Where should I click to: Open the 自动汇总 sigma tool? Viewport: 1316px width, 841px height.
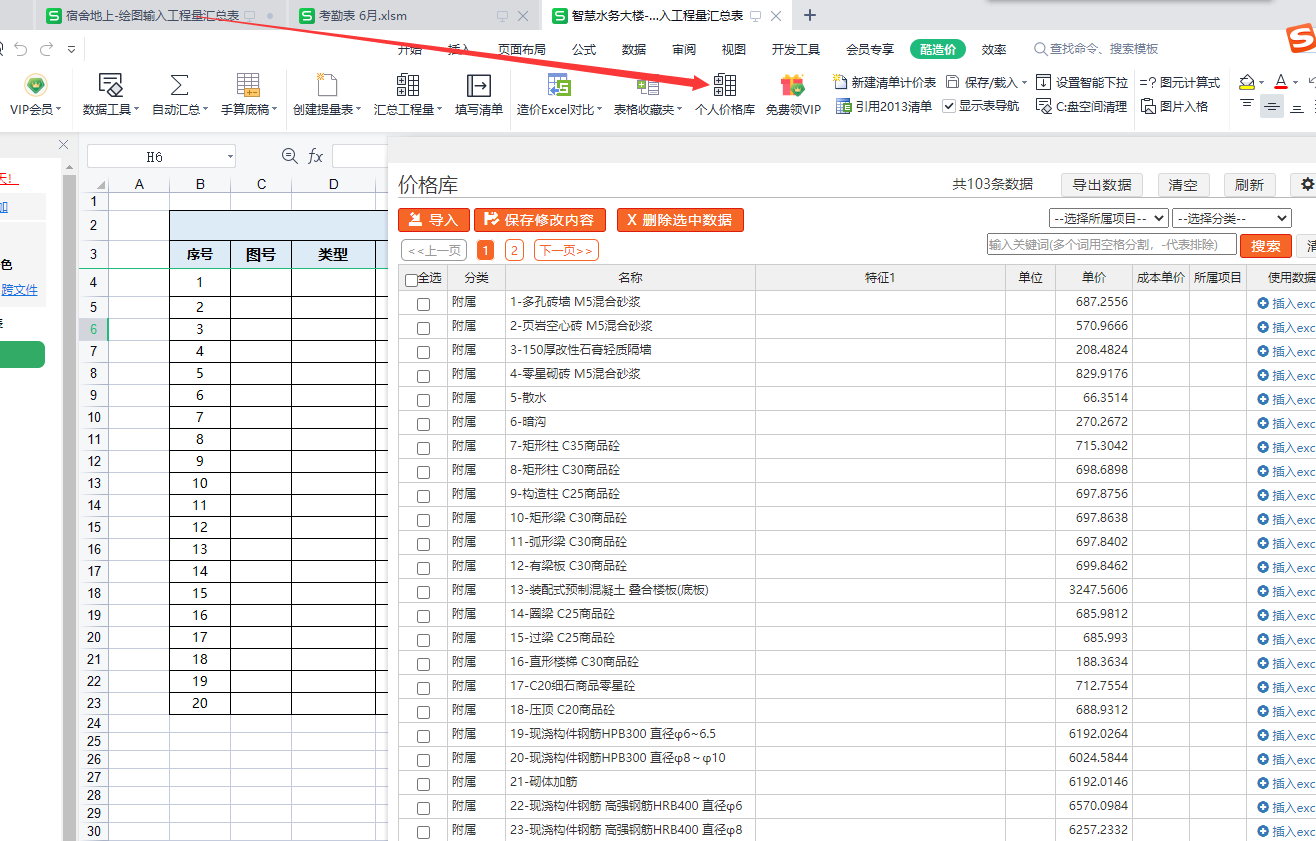click(x=179, y=86)
